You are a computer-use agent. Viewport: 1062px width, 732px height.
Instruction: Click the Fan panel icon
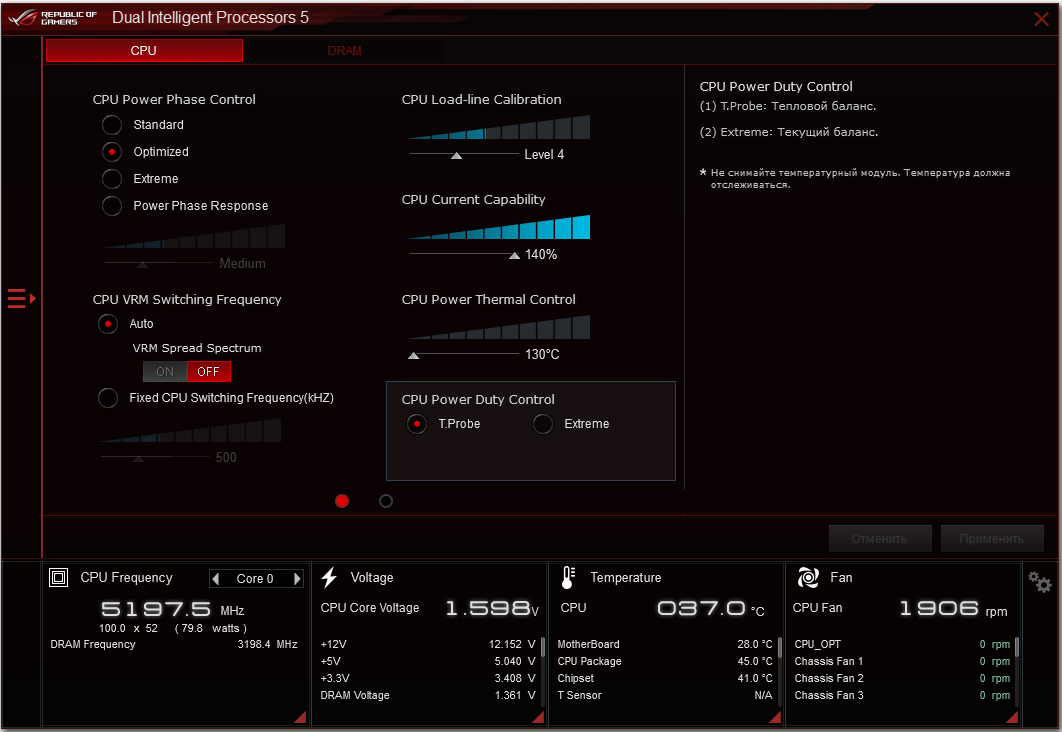808,578
